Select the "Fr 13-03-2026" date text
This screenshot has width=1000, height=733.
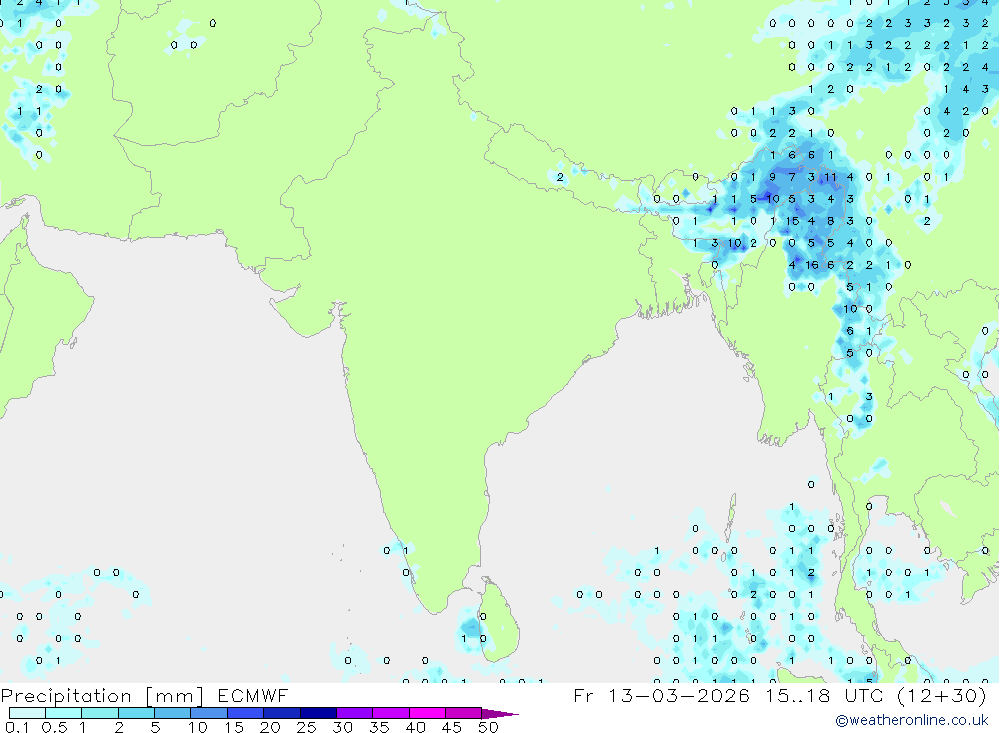(661, 695)
